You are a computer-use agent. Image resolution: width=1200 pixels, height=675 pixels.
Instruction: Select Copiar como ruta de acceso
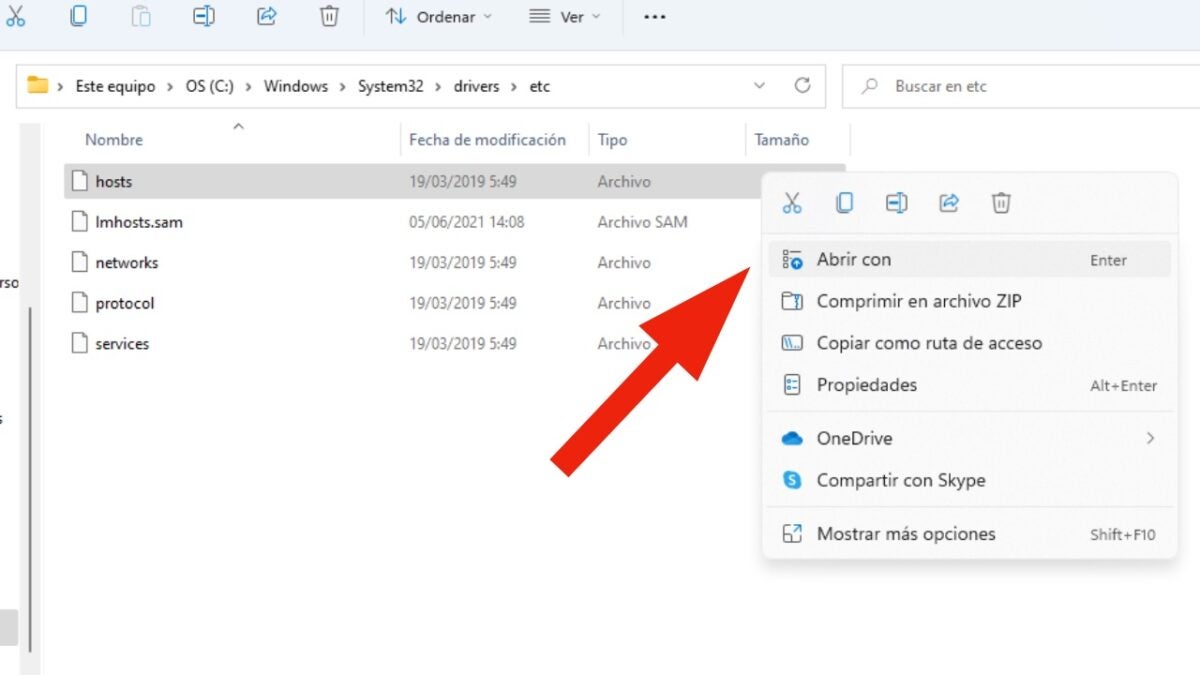coord(928,343)
